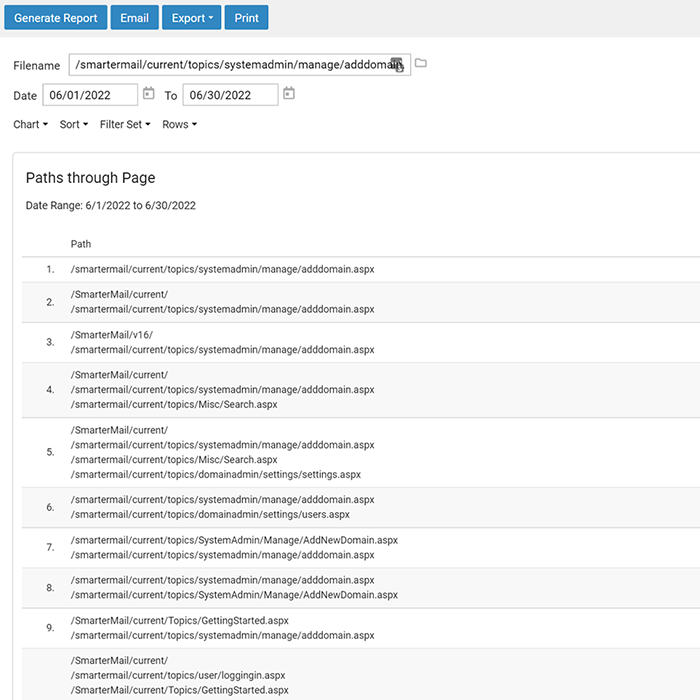Image resolution: width=700 pixels, height=700 pixels.
Task: Click the folder browse icon beside Filename
Action: click(x=421, y=63)
